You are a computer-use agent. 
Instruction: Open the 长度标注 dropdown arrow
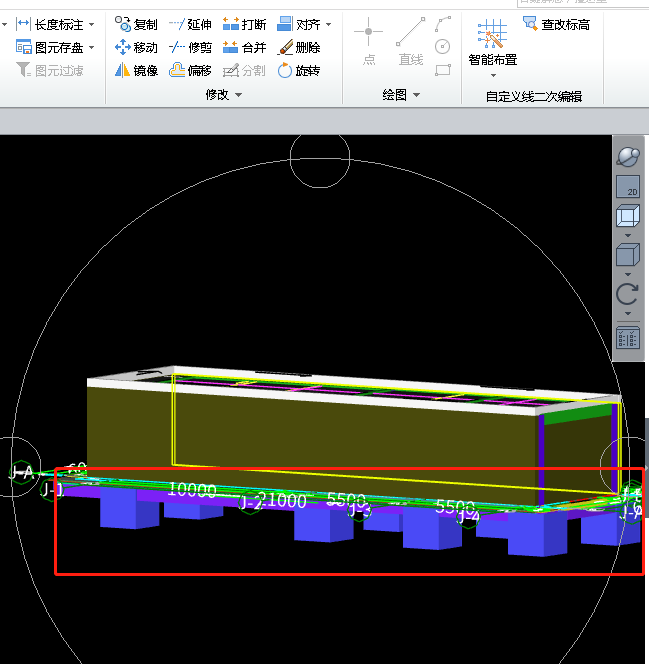pos(92,25)
